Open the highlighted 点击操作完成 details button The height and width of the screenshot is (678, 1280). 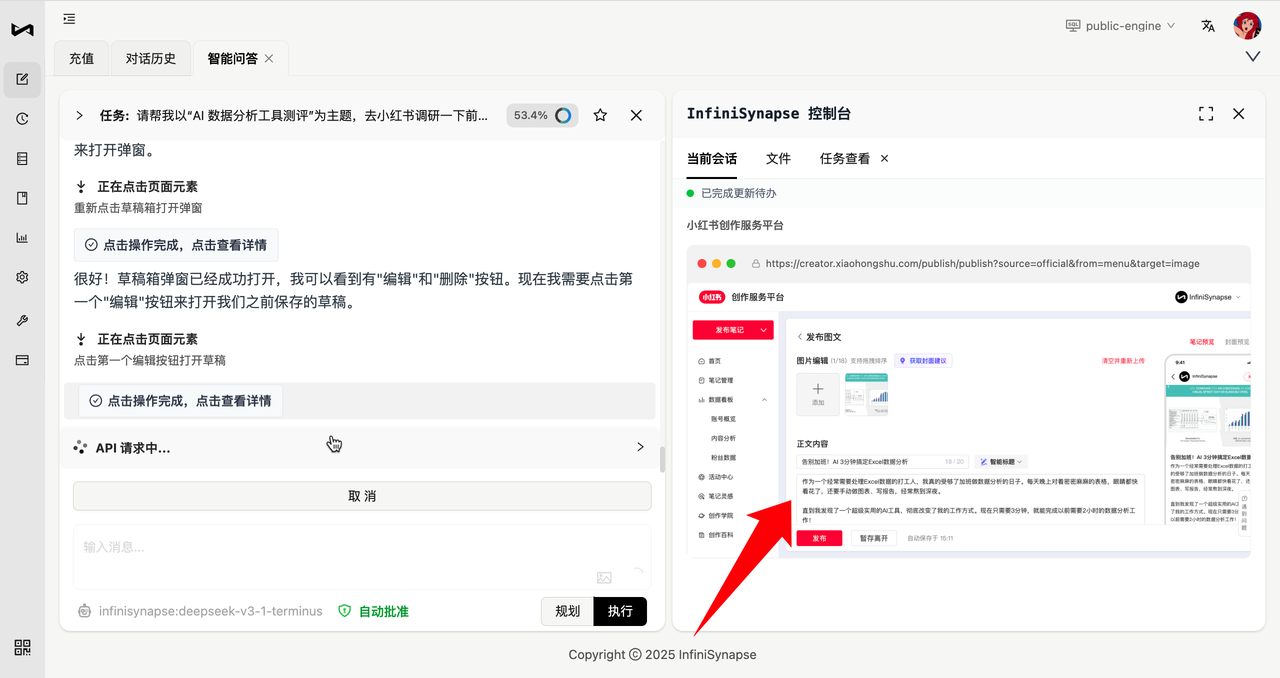[x=181, y=401]
